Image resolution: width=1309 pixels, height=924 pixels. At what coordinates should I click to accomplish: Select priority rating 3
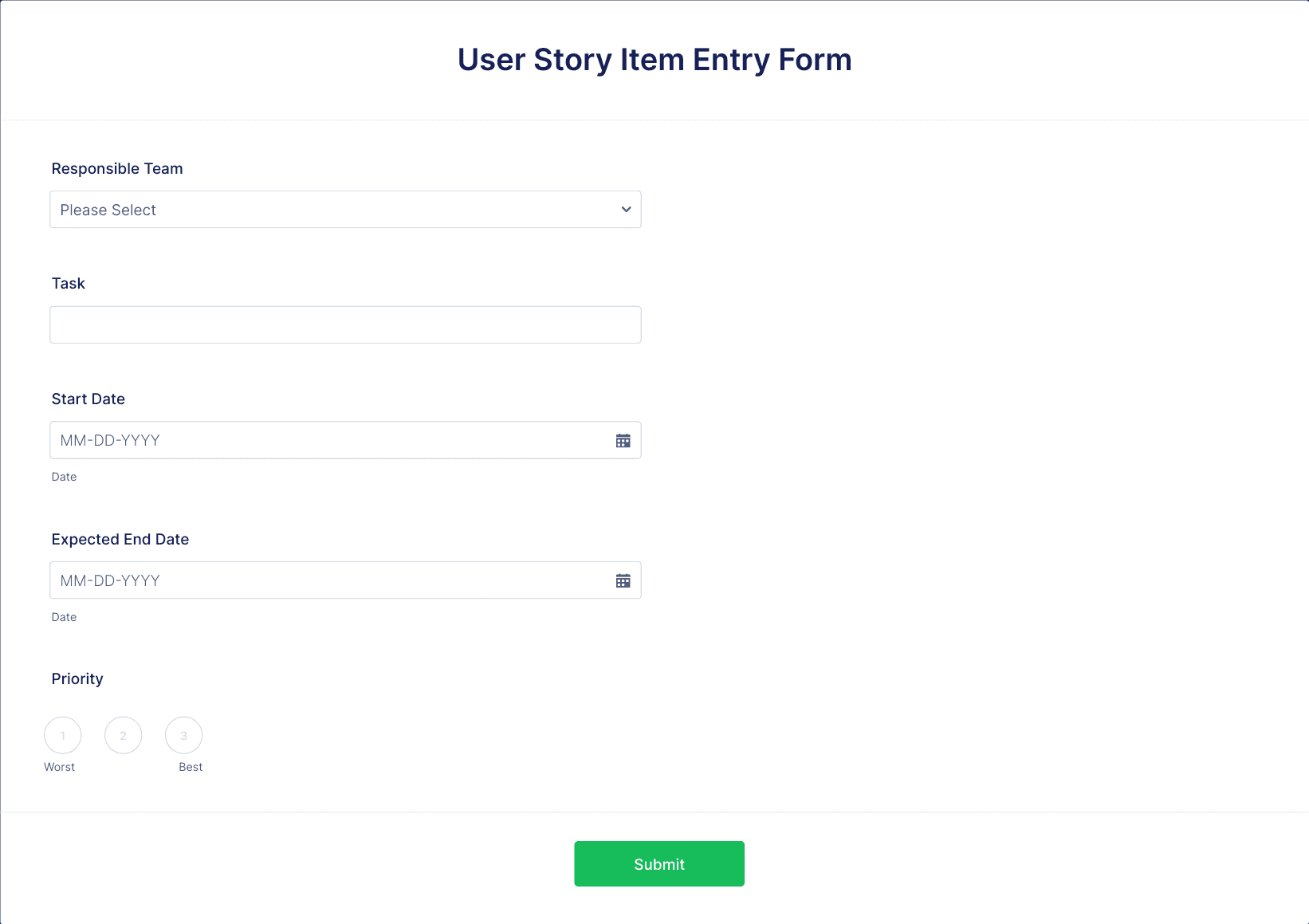click(x=184, y=735)
